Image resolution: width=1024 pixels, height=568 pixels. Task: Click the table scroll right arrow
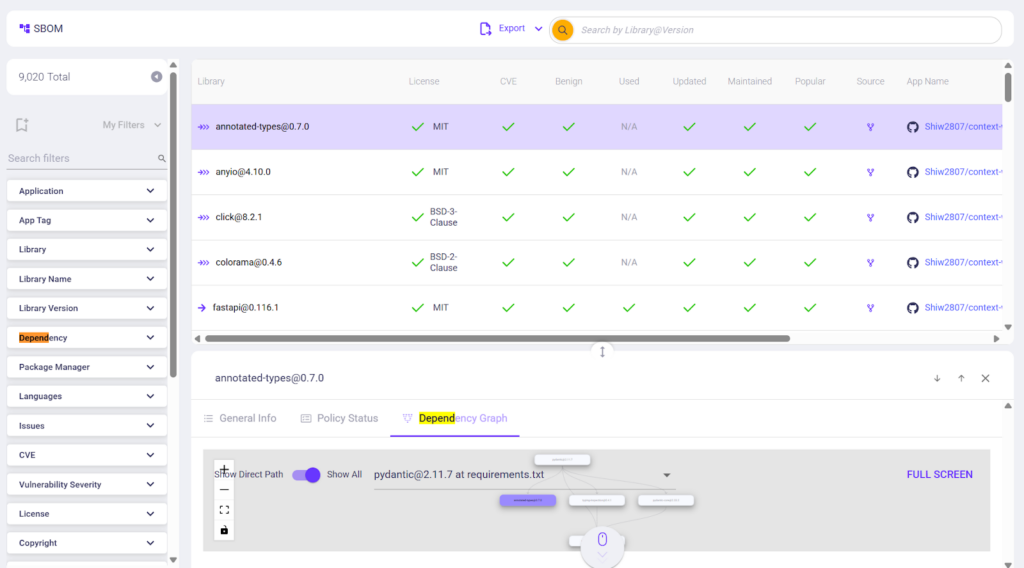pyautogui.click(x=996, y=338)
